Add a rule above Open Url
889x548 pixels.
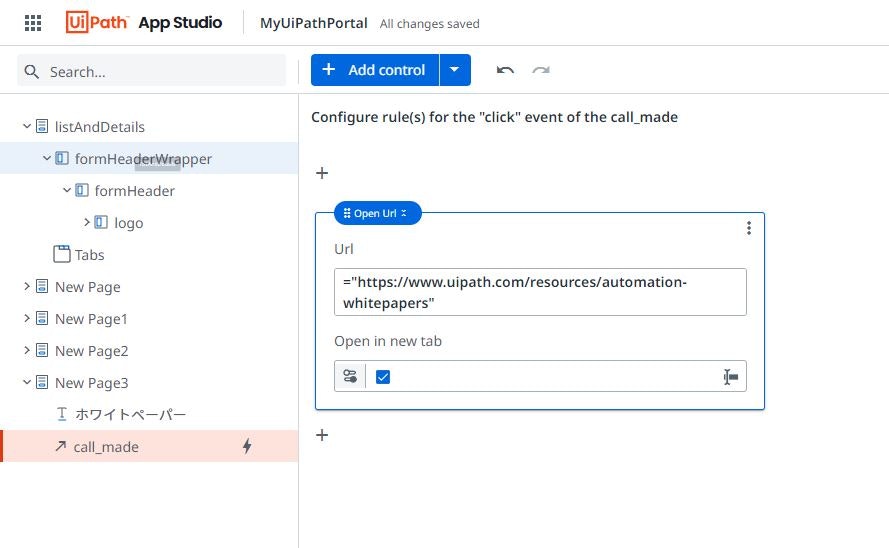322,173
